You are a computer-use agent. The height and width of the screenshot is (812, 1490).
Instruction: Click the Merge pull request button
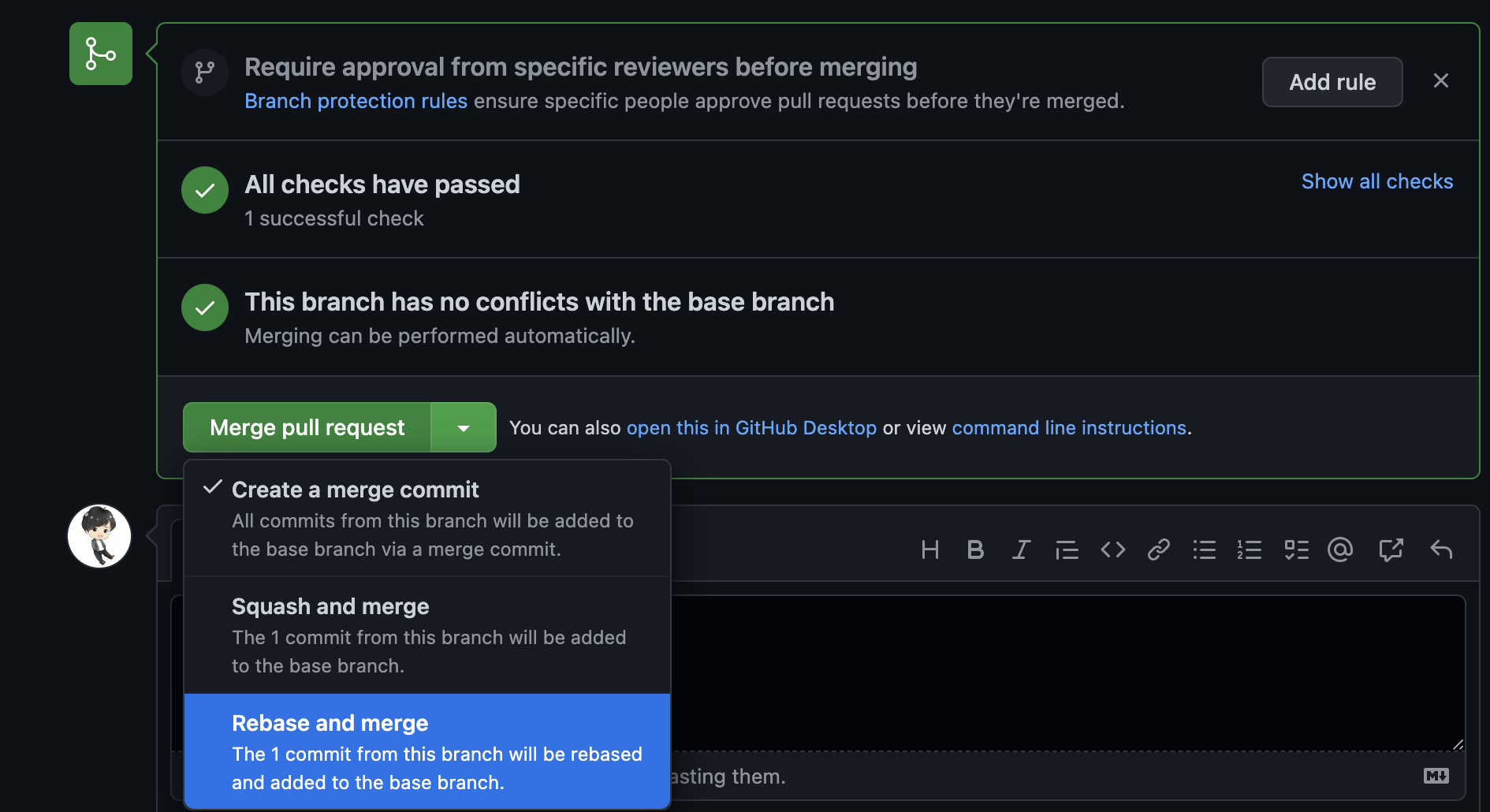click(307, 426)
